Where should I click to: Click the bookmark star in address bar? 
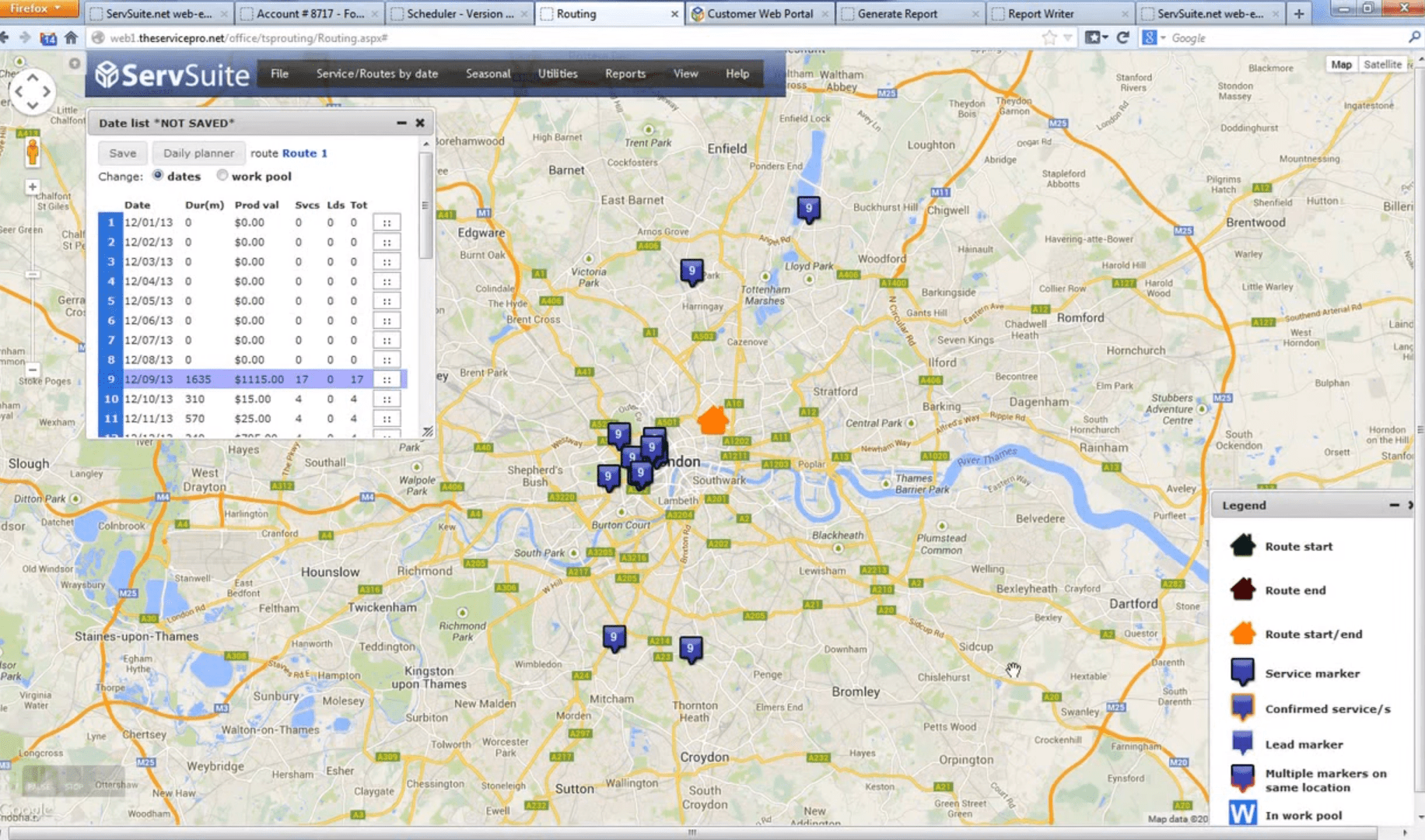[1049, 37]
